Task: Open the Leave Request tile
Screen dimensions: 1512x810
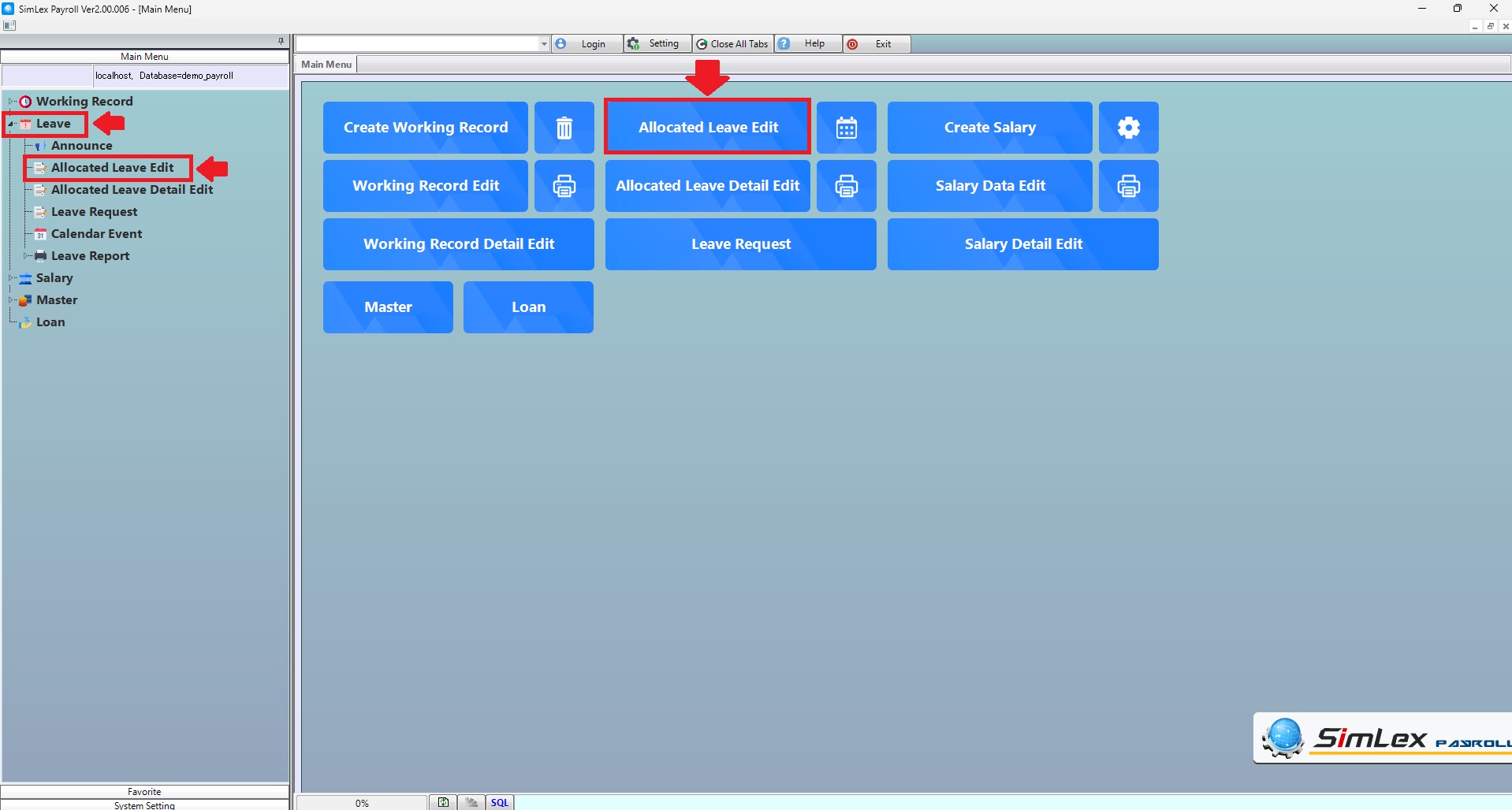Action: pos(740,244)
